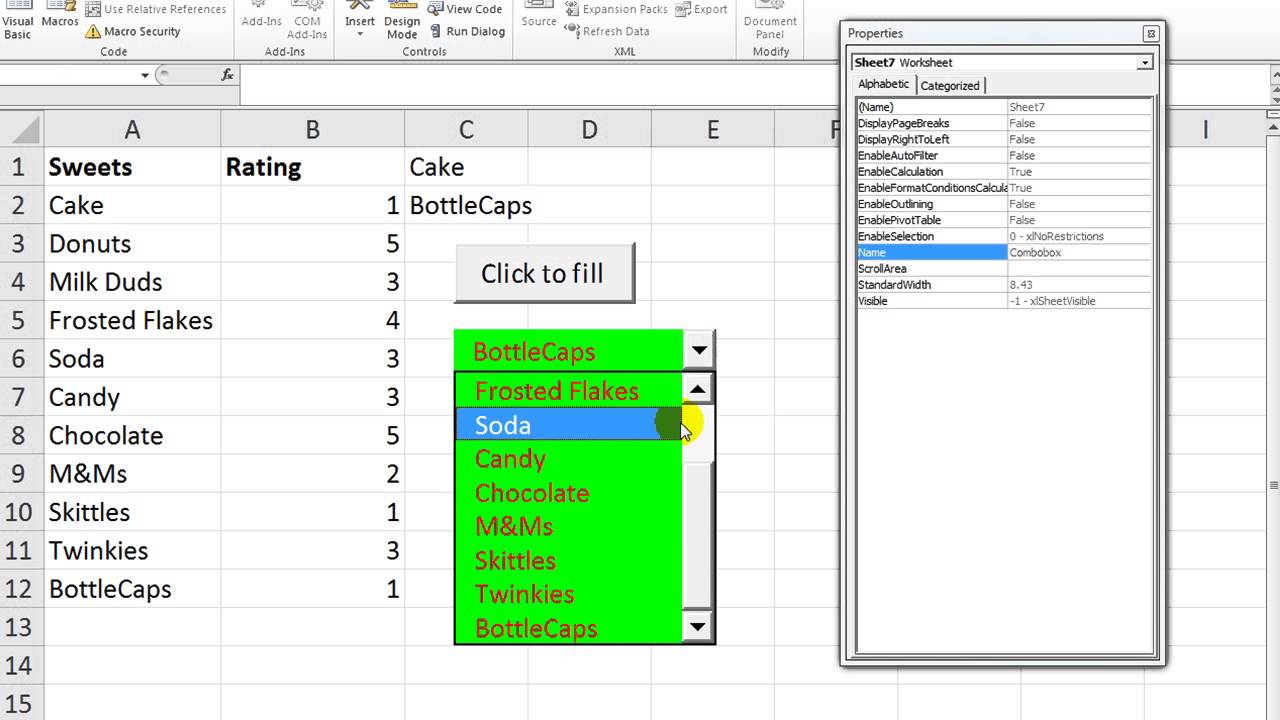Click View Code in Controls group
The width and height of the screenshot is (1280, 720).
(x=465, y=9)
